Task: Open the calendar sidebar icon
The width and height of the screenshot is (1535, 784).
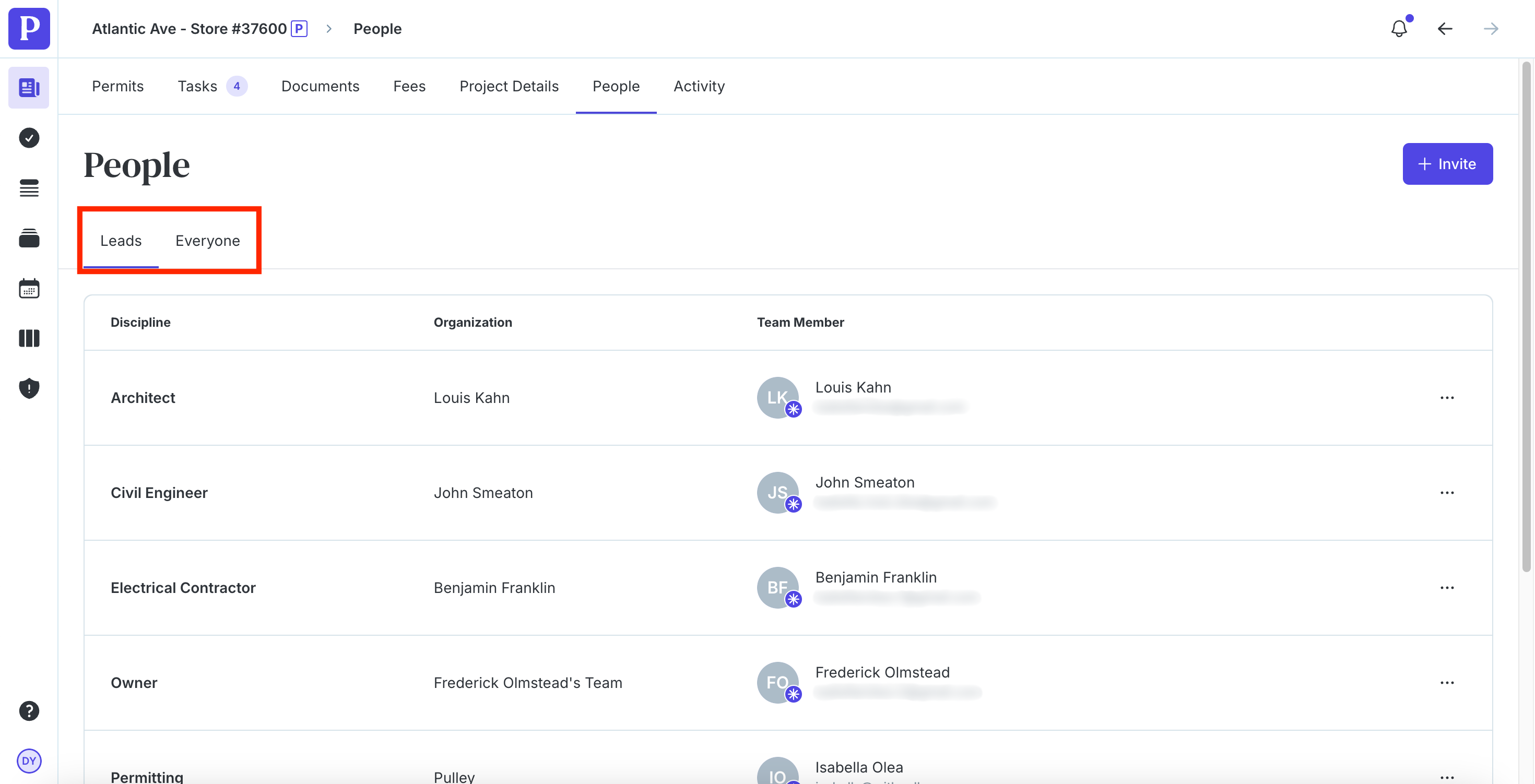Action: pos(29,288)
